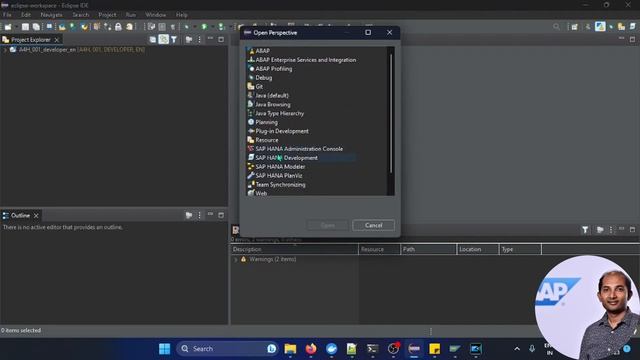Toggle Link with Editor in Project Explorer
The height and width of the screenshot is (360, 640).
point(164,40)
